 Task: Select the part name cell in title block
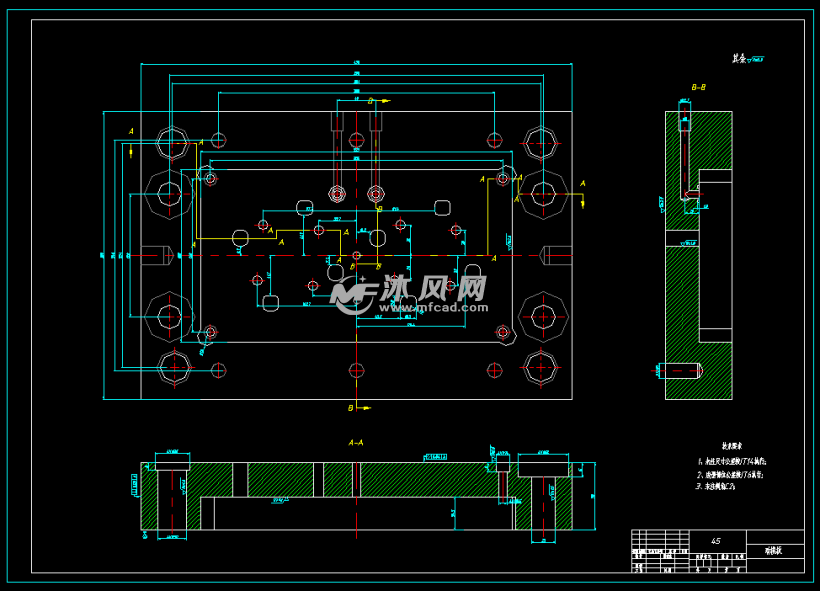[x=775, y=550]
